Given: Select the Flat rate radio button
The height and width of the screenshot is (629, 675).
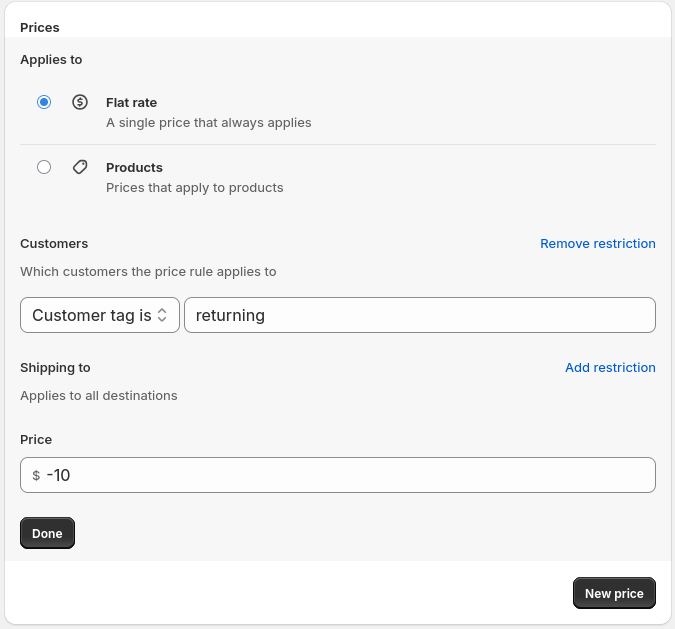Looking at the screenshot, I should pyautogui.click(x=44, y=102).
